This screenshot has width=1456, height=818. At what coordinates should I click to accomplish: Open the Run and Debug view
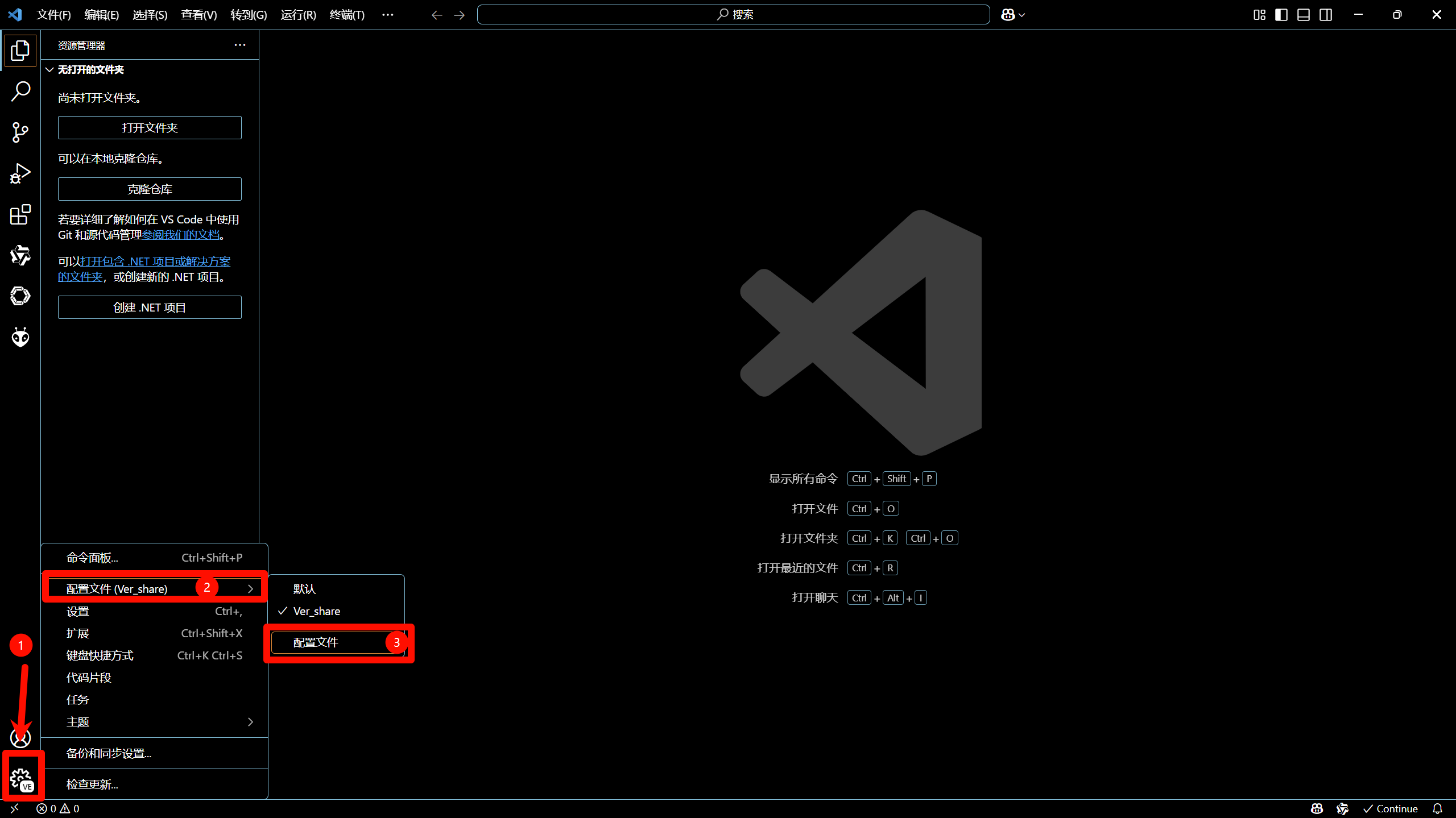[x=20, y=173]
